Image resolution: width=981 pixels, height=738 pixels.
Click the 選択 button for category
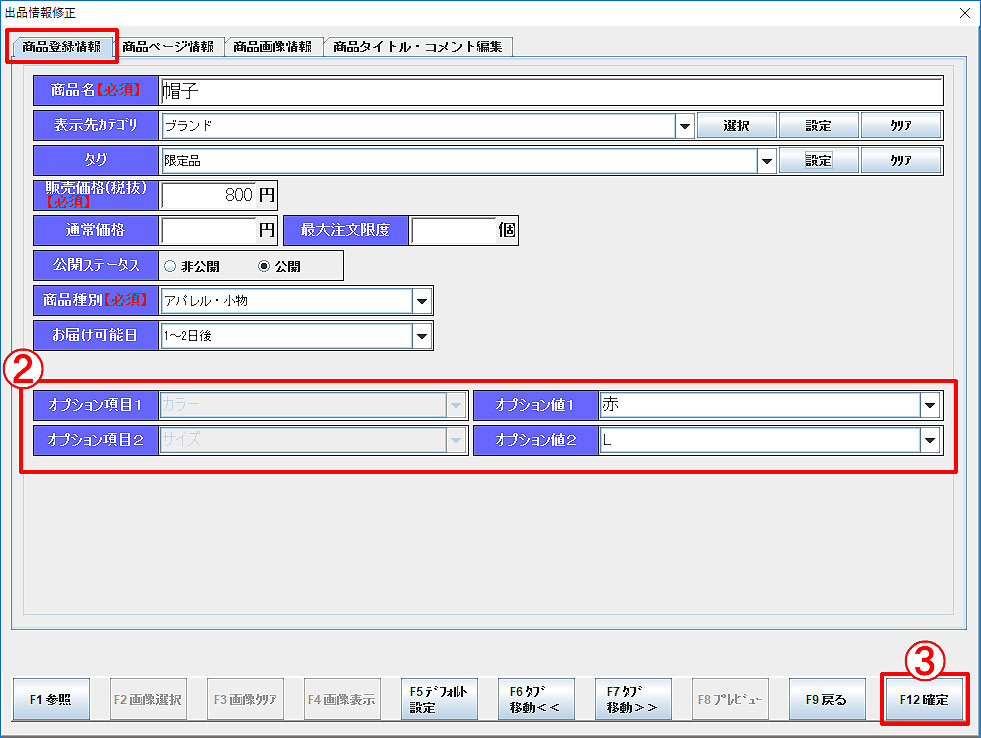tap(736, 126)
